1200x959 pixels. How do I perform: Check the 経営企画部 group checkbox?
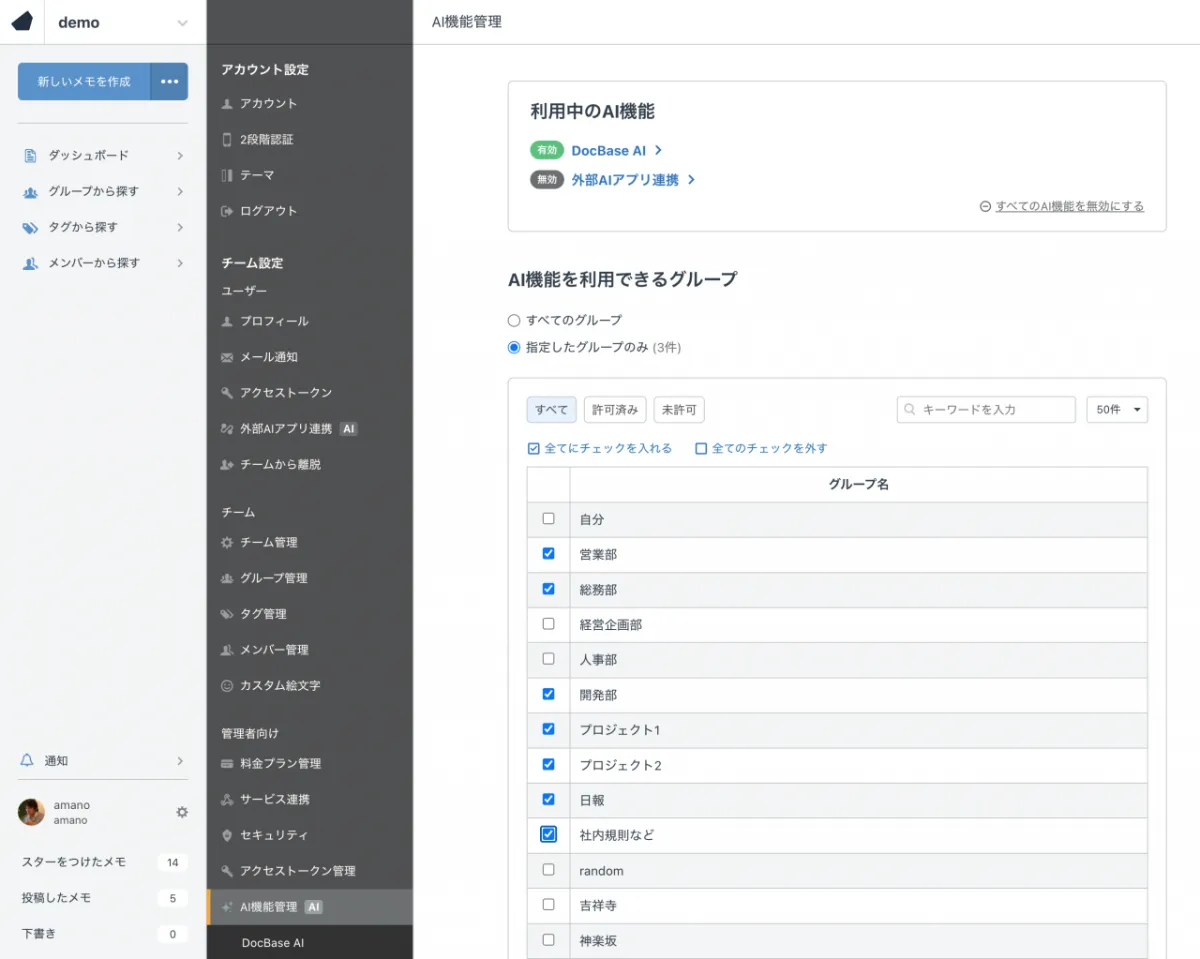pyautogui.click(x=548, y=624)
